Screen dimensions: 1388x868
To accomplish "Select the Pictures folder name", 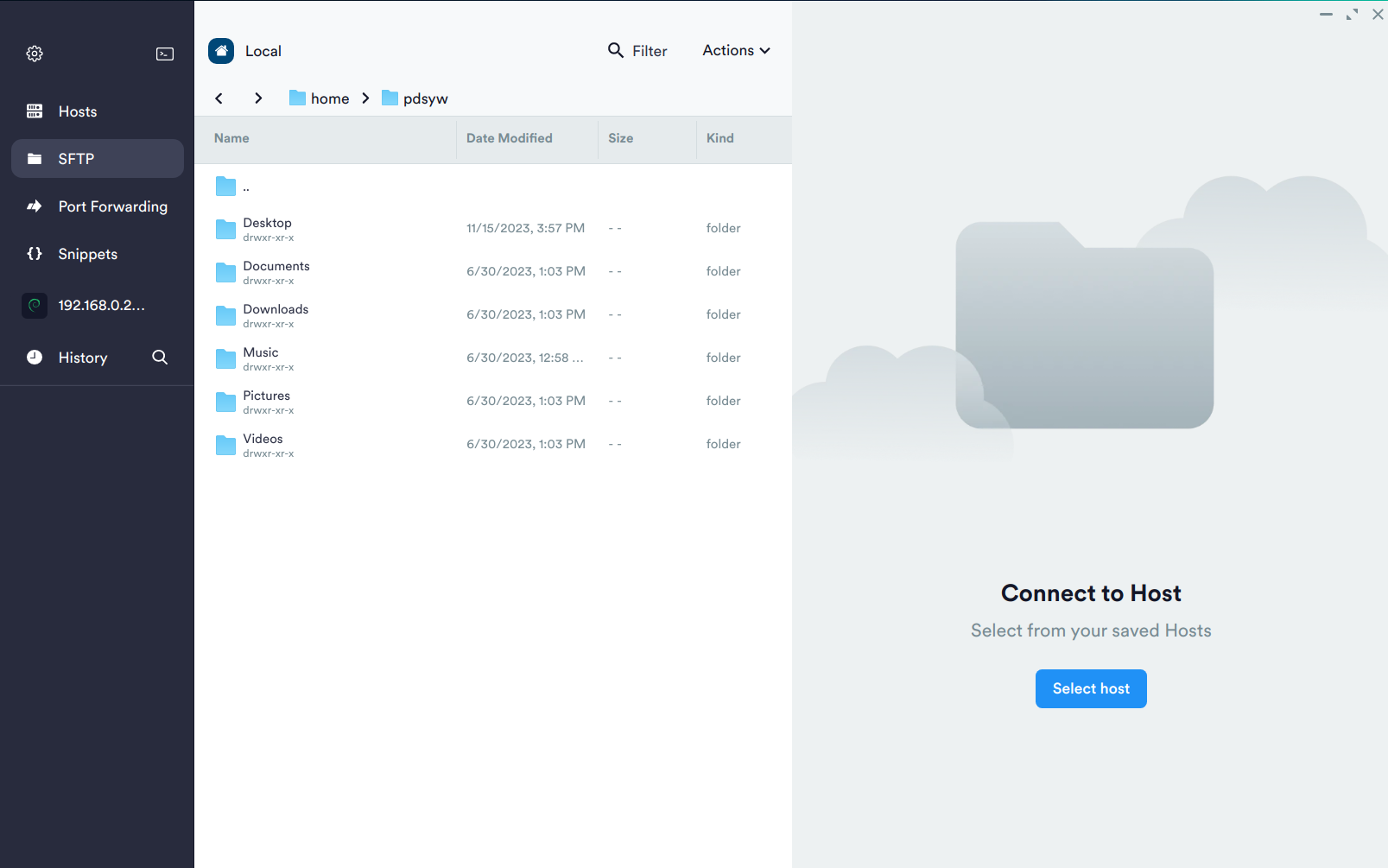I will pos(266,396).
